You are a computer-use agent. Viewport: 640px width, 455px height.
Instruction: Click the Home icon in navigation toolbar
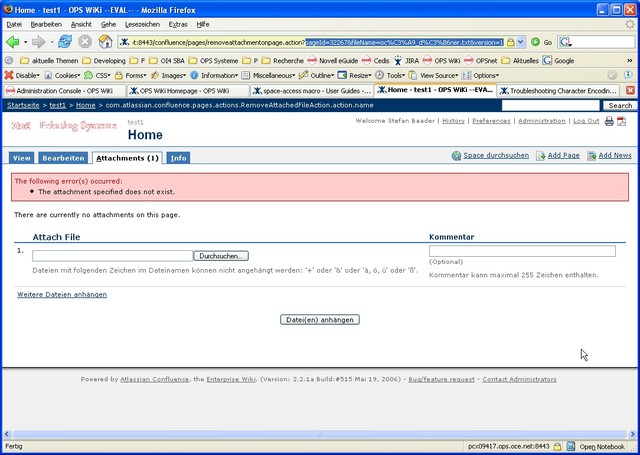104,42
